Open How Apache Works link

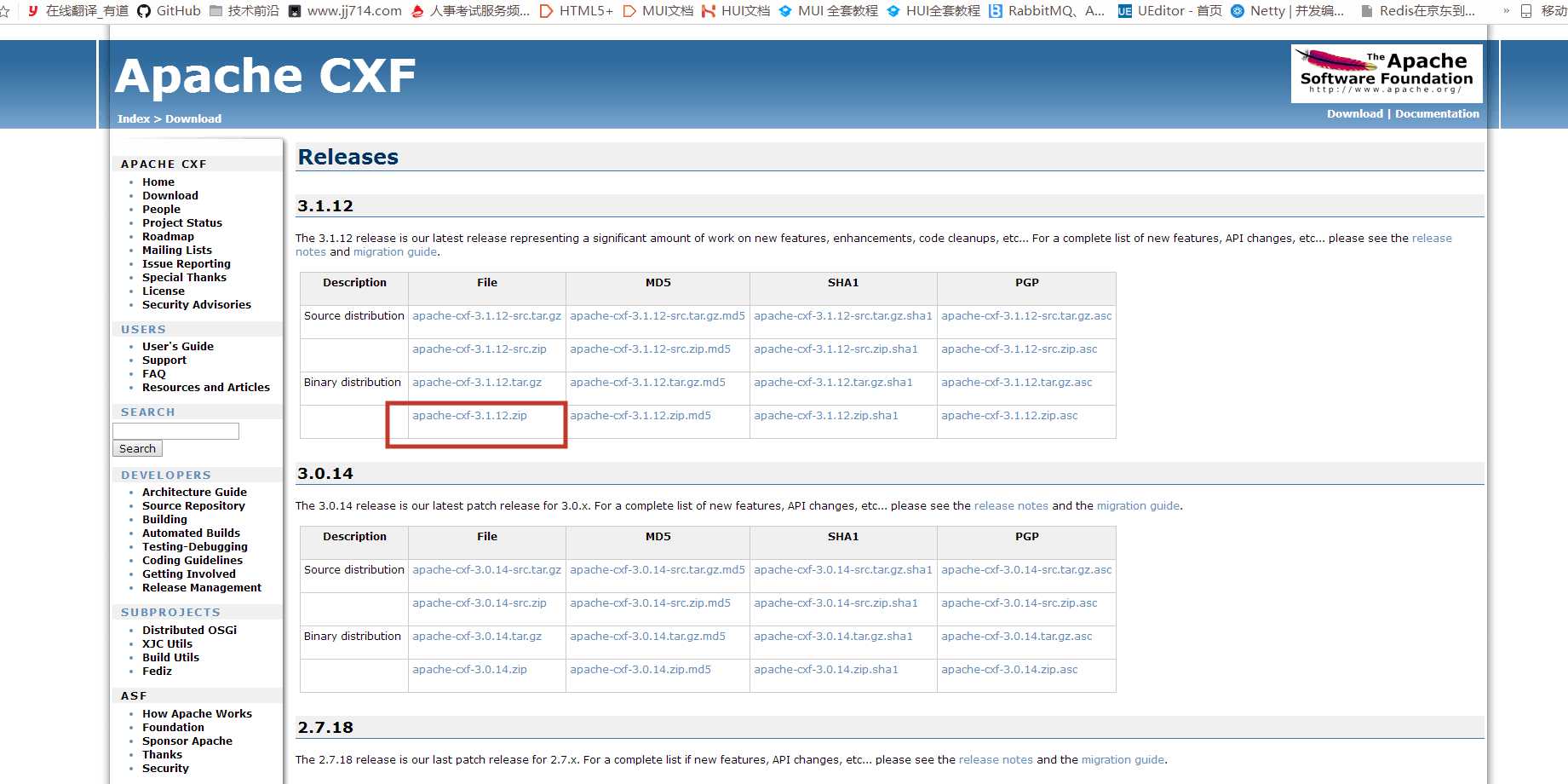tap(198, 713)
